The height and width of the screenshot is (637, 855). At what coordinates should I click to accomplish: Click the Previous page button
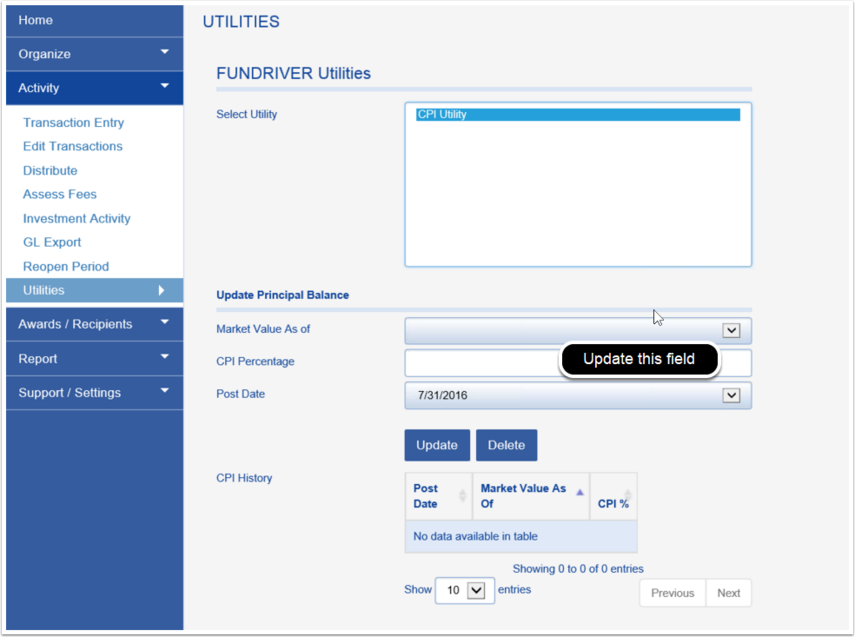(x=672, y=593)
